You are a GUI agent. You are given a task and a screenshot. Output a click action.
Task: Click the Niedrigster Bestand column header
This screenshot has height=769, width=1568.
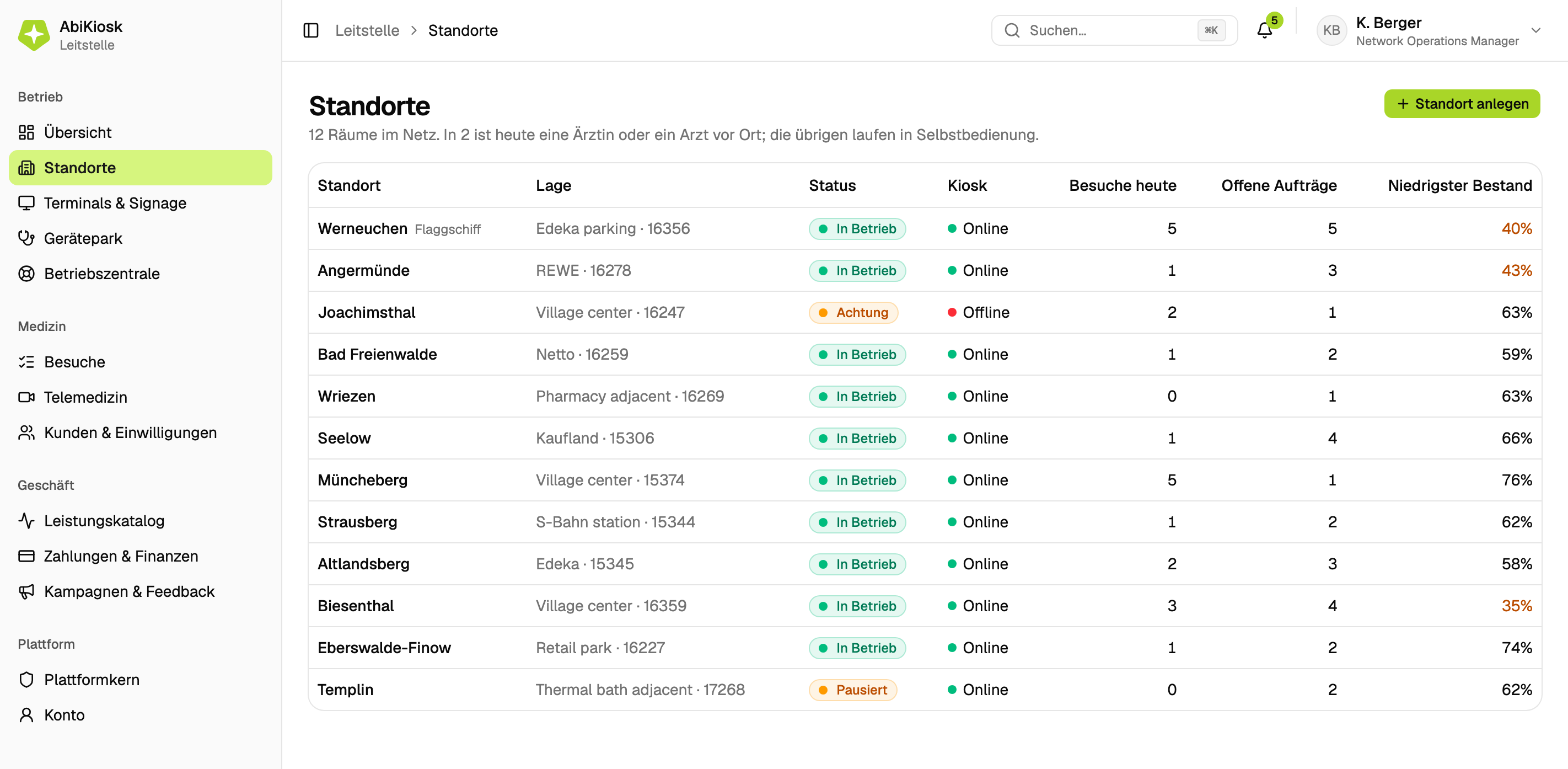pyautogui.click(x=1459, y=186)
